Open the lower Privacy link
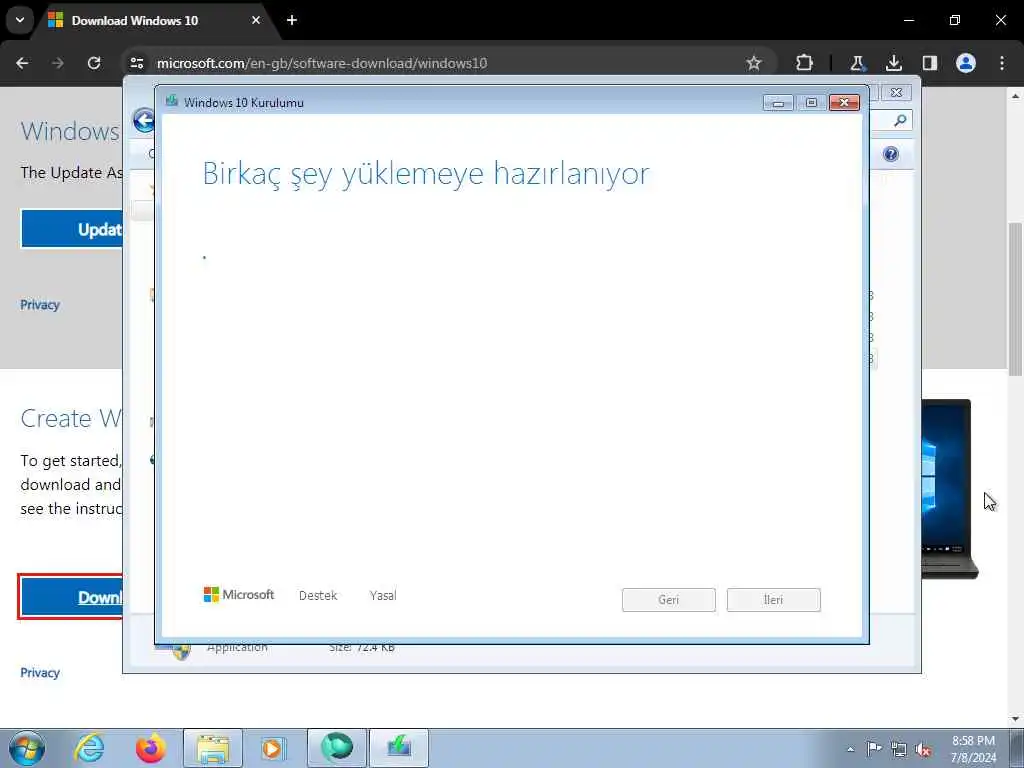Image resolution: width=1024 pixels, height=768 pixels. [40, 673]
